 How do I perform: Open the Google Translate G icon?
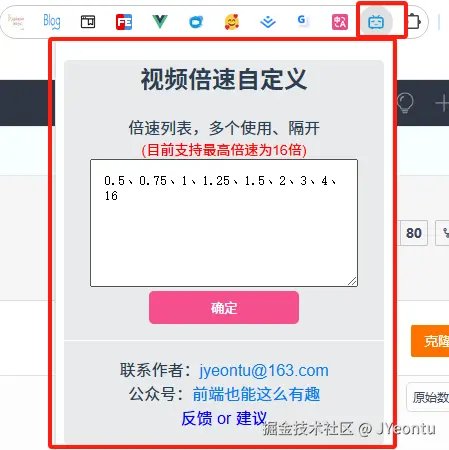tap(302, 21)
